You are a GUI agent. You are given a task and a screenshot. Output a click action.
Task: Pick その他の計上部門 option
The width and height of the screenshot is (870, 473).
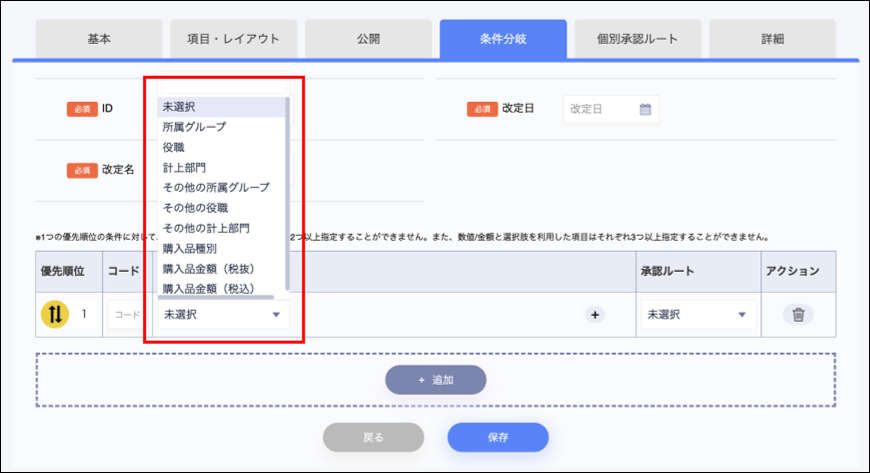click(221, 228)
